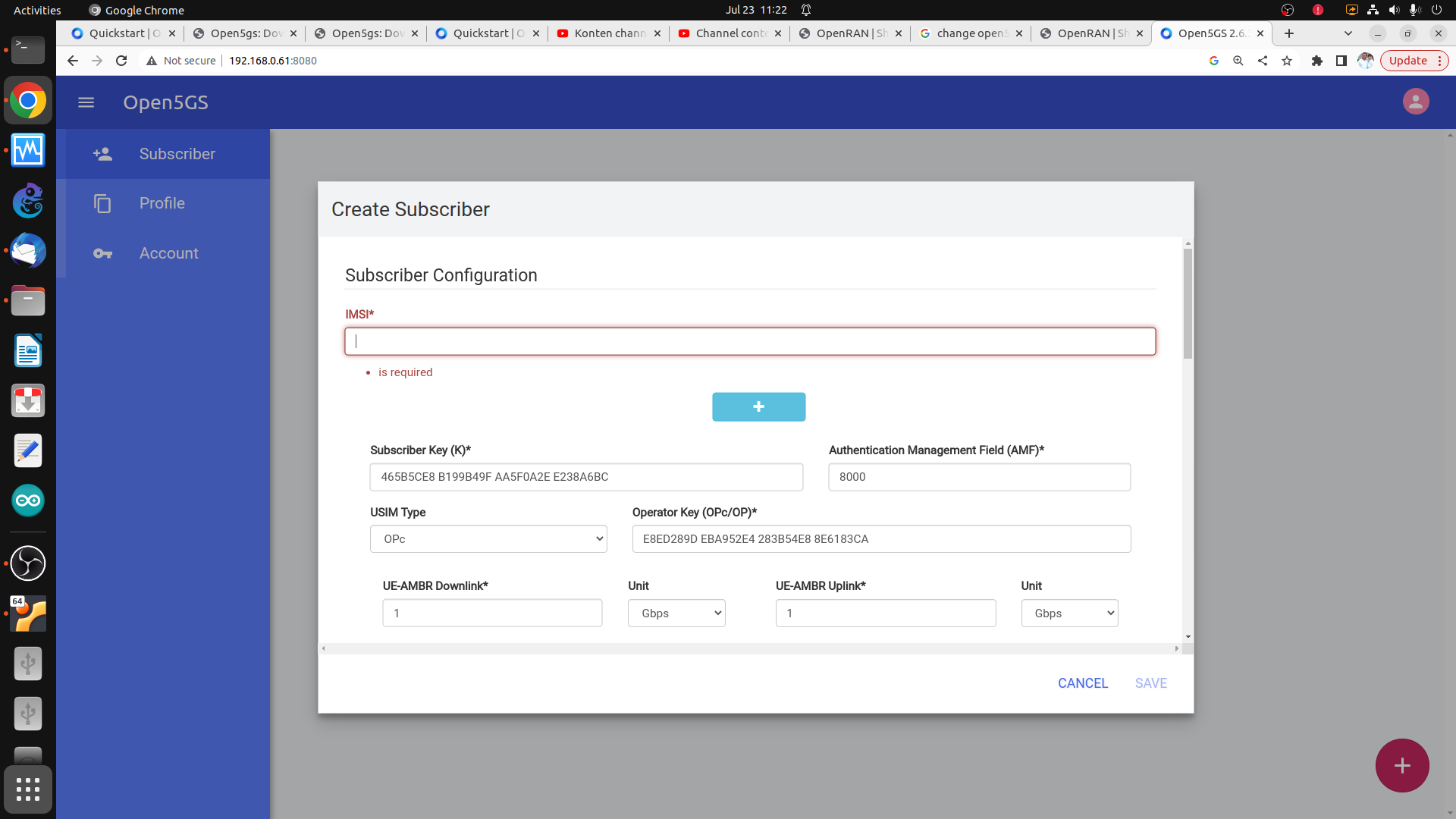This screenshot has height=819, width=1456.
Task: Click the user avatar icon in header
Action: point(1415,102)
